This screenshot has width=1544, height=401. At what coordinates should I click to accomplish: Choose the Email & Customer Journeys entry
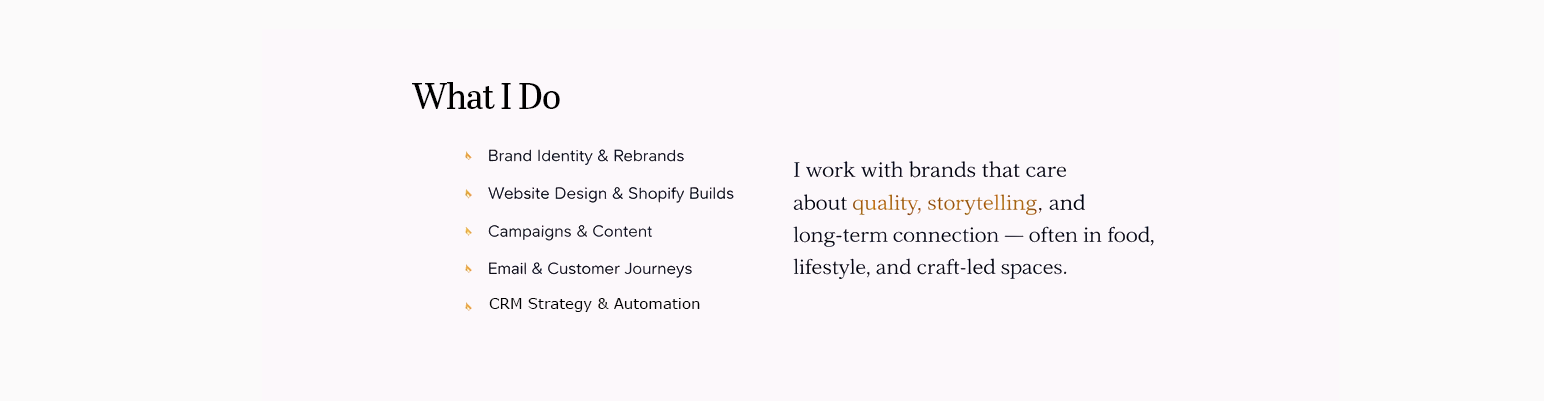590,269
